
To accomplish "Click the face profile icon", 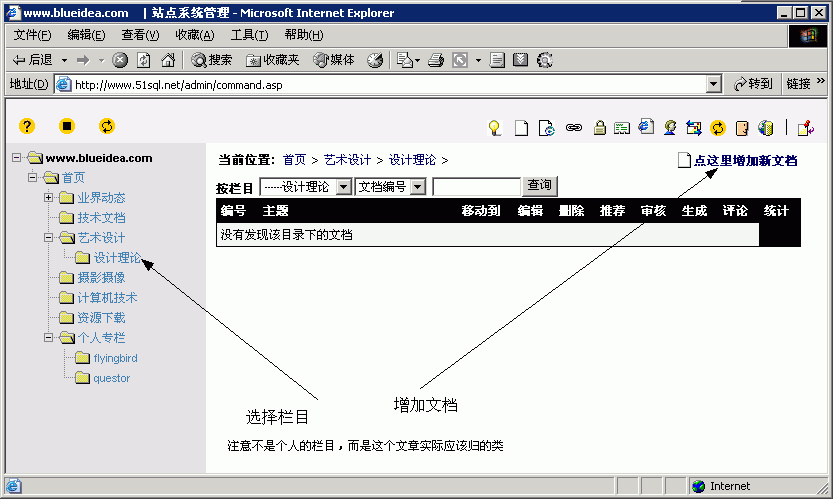I will (742, 128).
